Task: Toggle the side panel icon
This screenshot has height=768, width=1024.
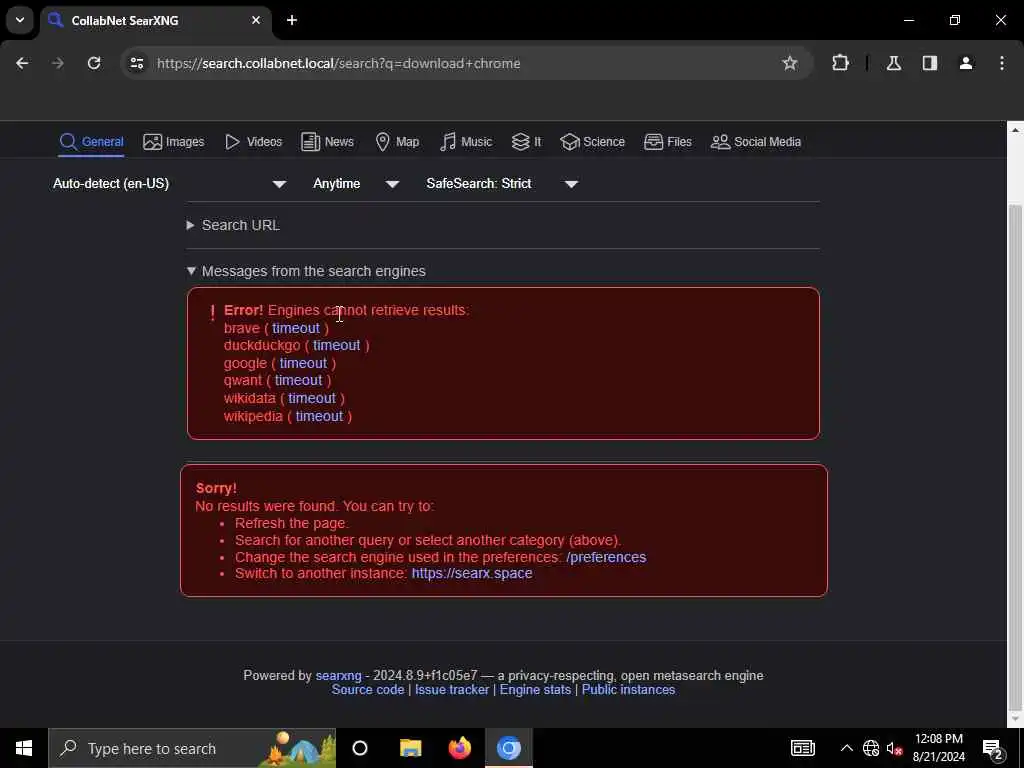Action: (929, 63)
